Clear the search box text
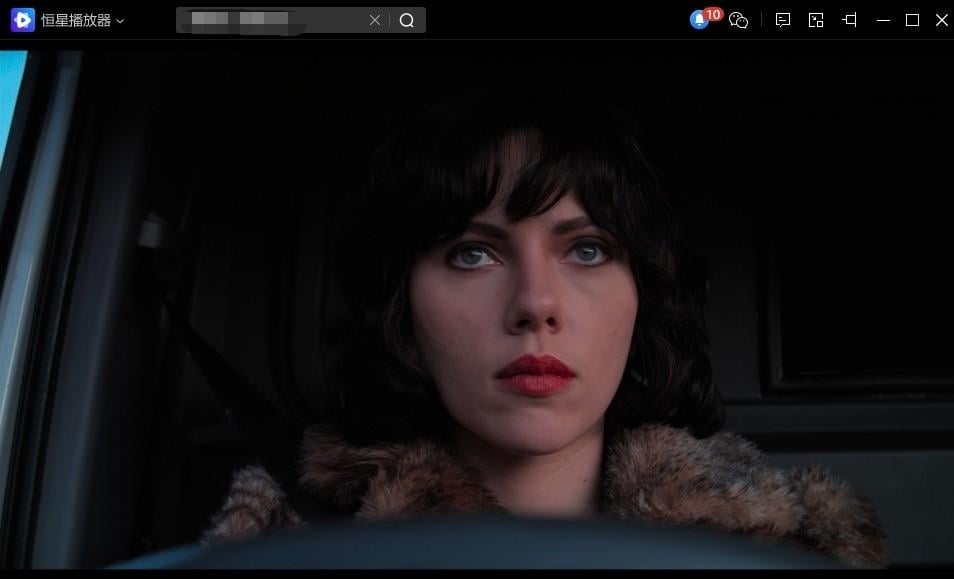Viewport: 954px width, 579px height. pyautogui.click(x=375, y=20)
